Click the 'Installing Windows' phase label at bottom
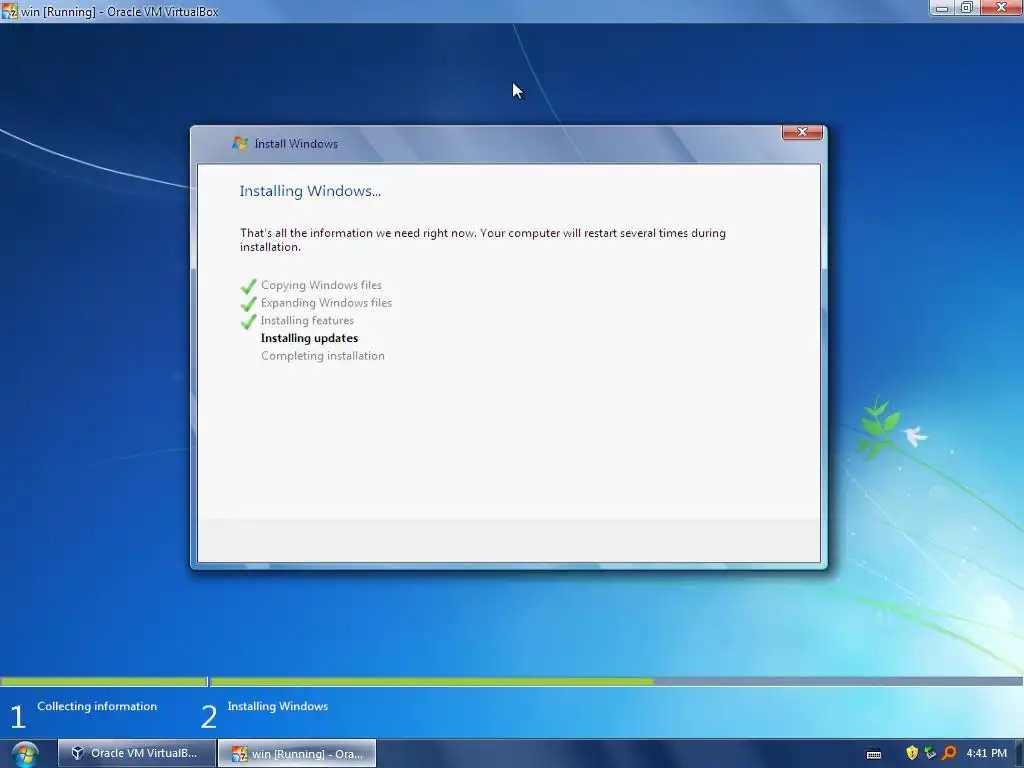The height and width of the screenshot is (768, 1024). click(278, 706)
